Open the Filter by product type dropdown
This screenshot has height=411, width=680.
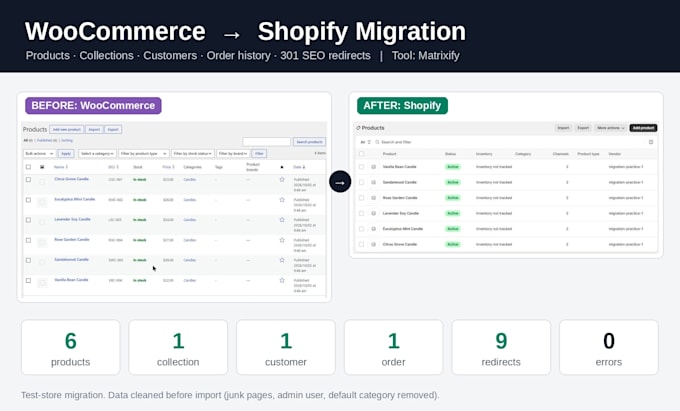click(x=144, y=153)
